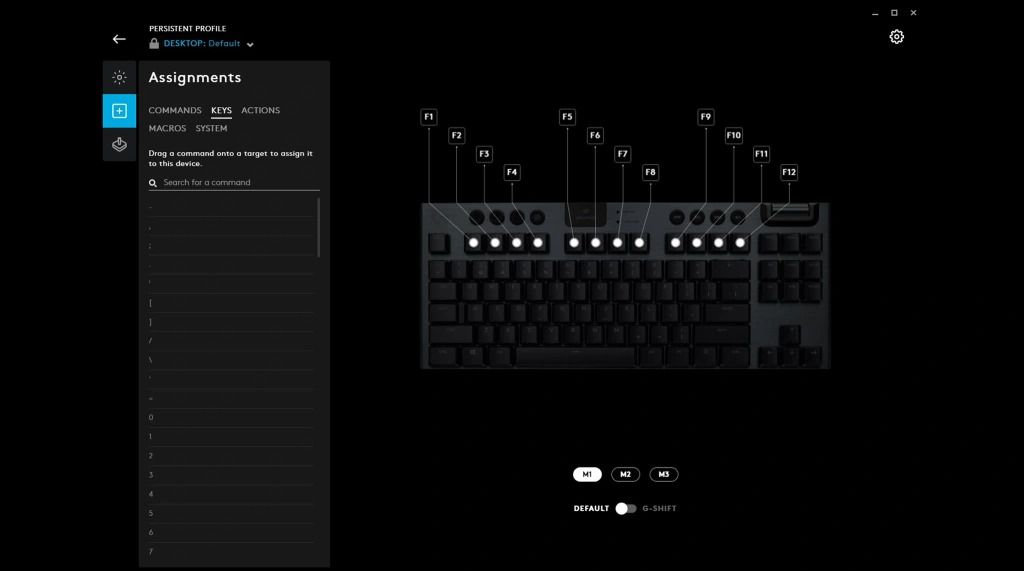Select the M3 mode button

point(664,474)
